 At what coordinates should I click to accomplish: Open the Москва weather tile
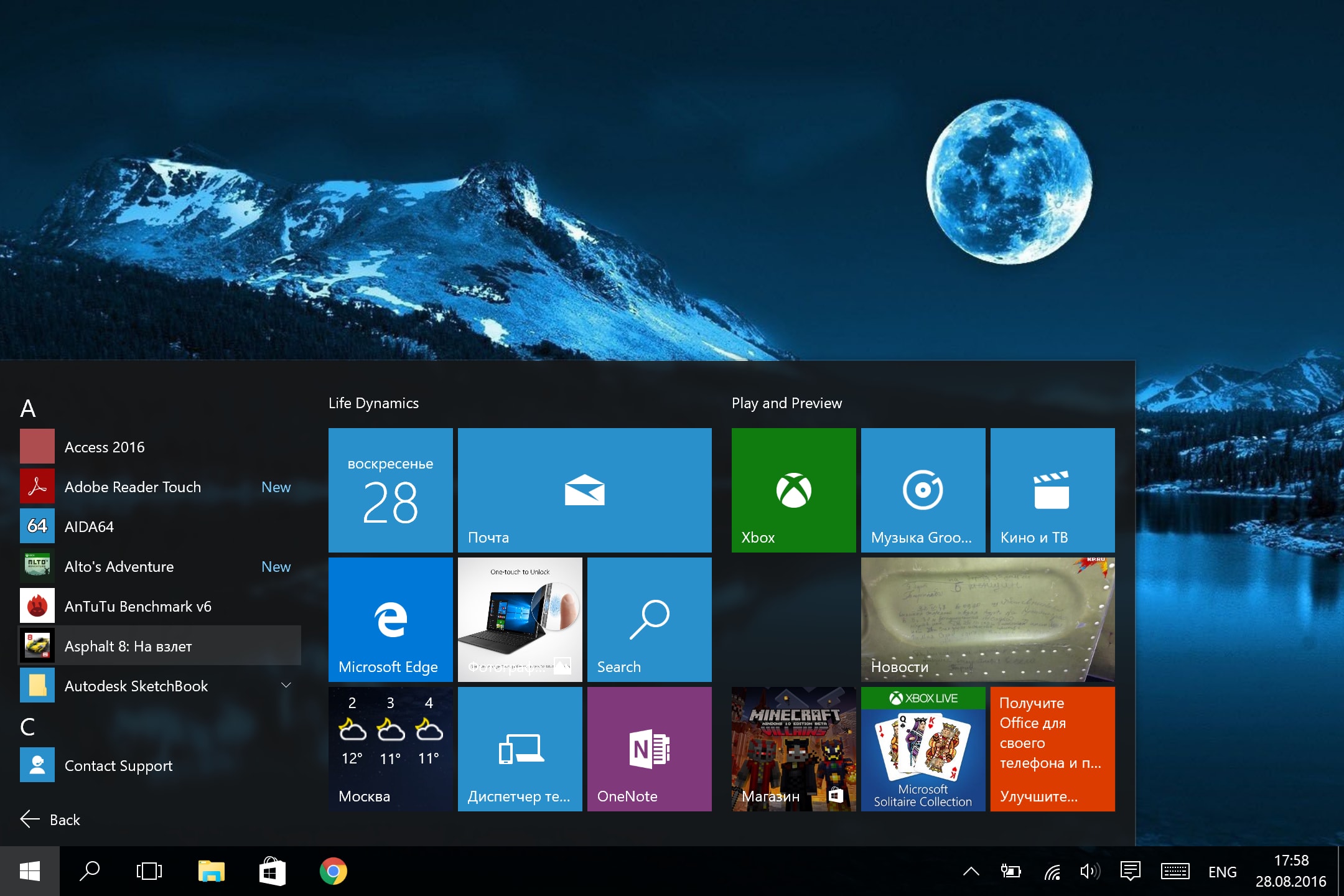click(391, 749)
